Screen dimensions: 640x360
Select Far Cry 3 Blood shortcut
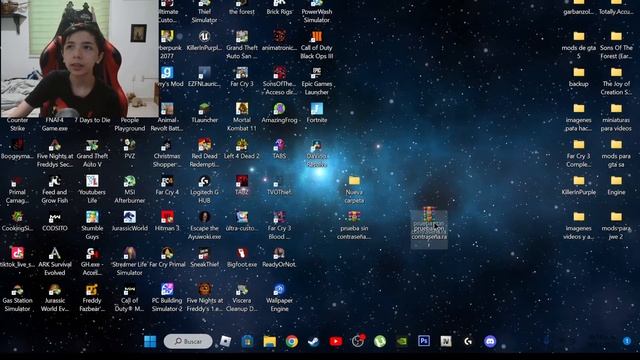[279, 225]
